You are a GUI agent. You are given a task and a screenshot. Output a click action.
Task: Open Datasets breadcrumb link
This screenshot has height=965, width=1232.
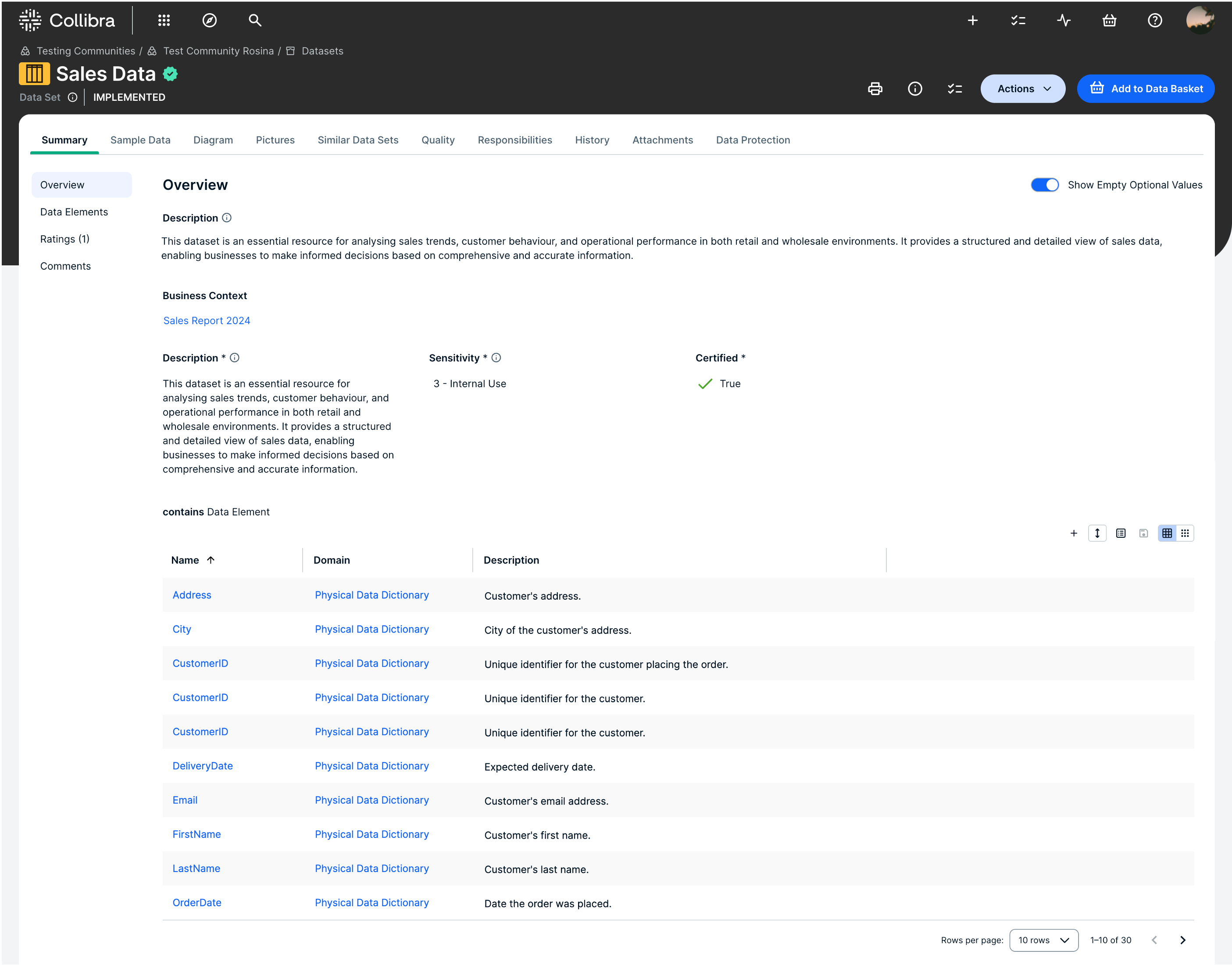[x=322, y=51]
